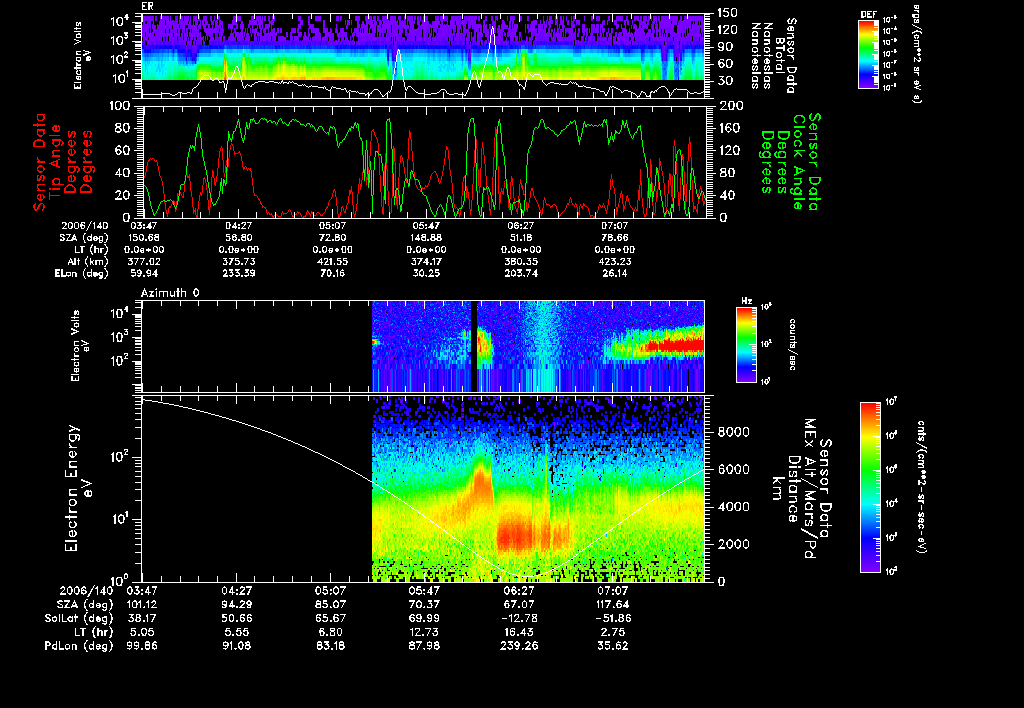1024x708 pixels.
Task: Click the red high-count band in Azimuth 0 panel
Action: click(673, 346)
